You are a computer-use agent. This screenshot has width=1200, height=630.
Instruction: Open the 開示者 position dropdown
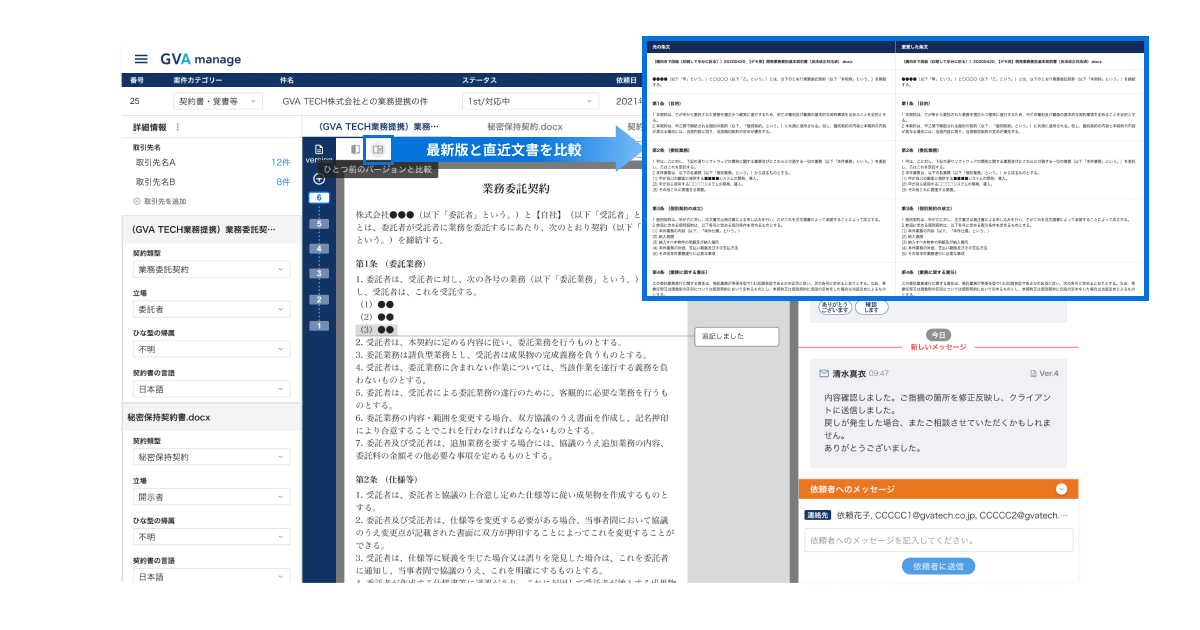pyautogui.click(x=211, y=497)
